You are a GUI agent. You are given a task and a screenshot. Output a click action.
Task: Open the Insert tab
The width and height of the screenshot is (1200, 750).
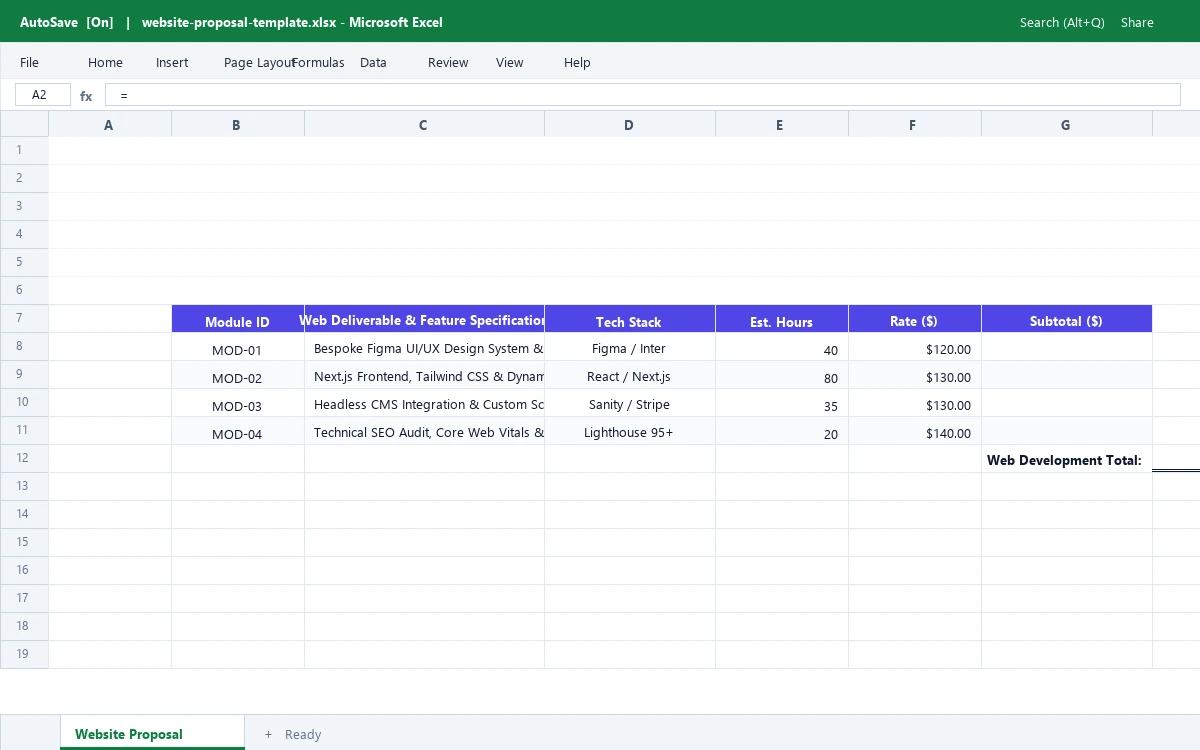pyautogui.click(x=172, y=62)
